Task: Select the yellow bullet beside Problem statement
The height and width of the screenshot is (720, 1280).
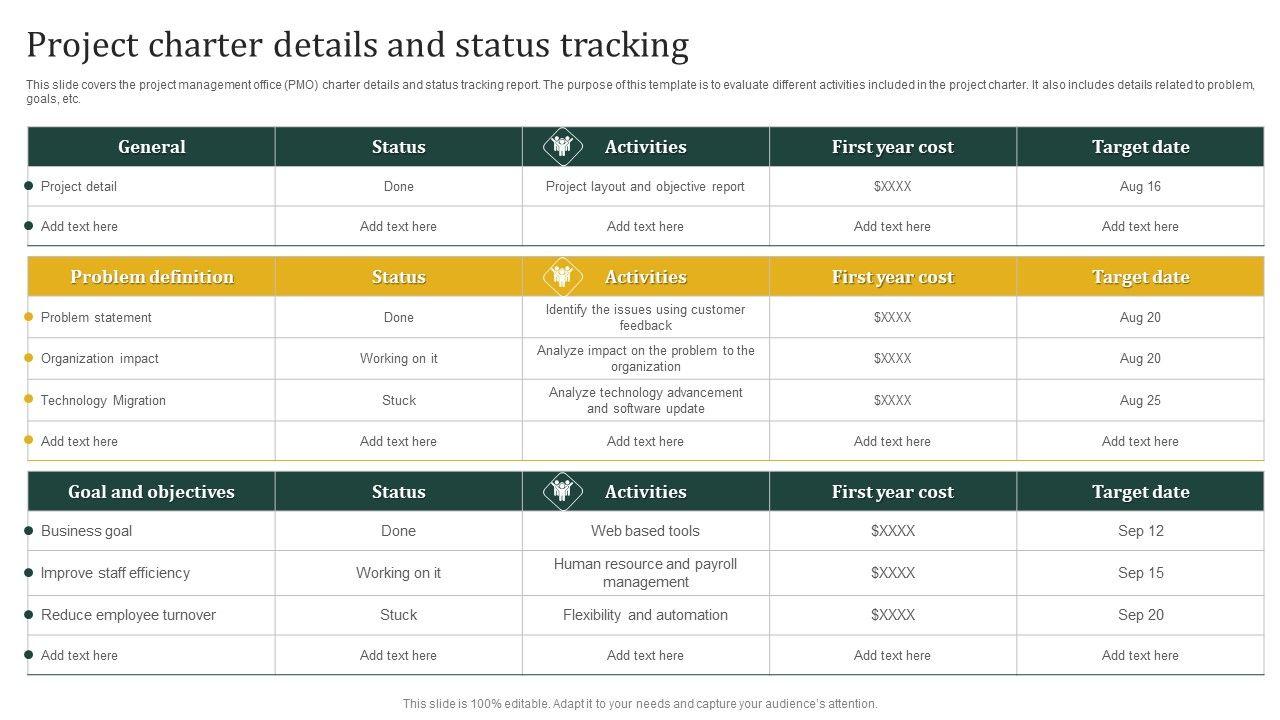Action: pos(29,317)
